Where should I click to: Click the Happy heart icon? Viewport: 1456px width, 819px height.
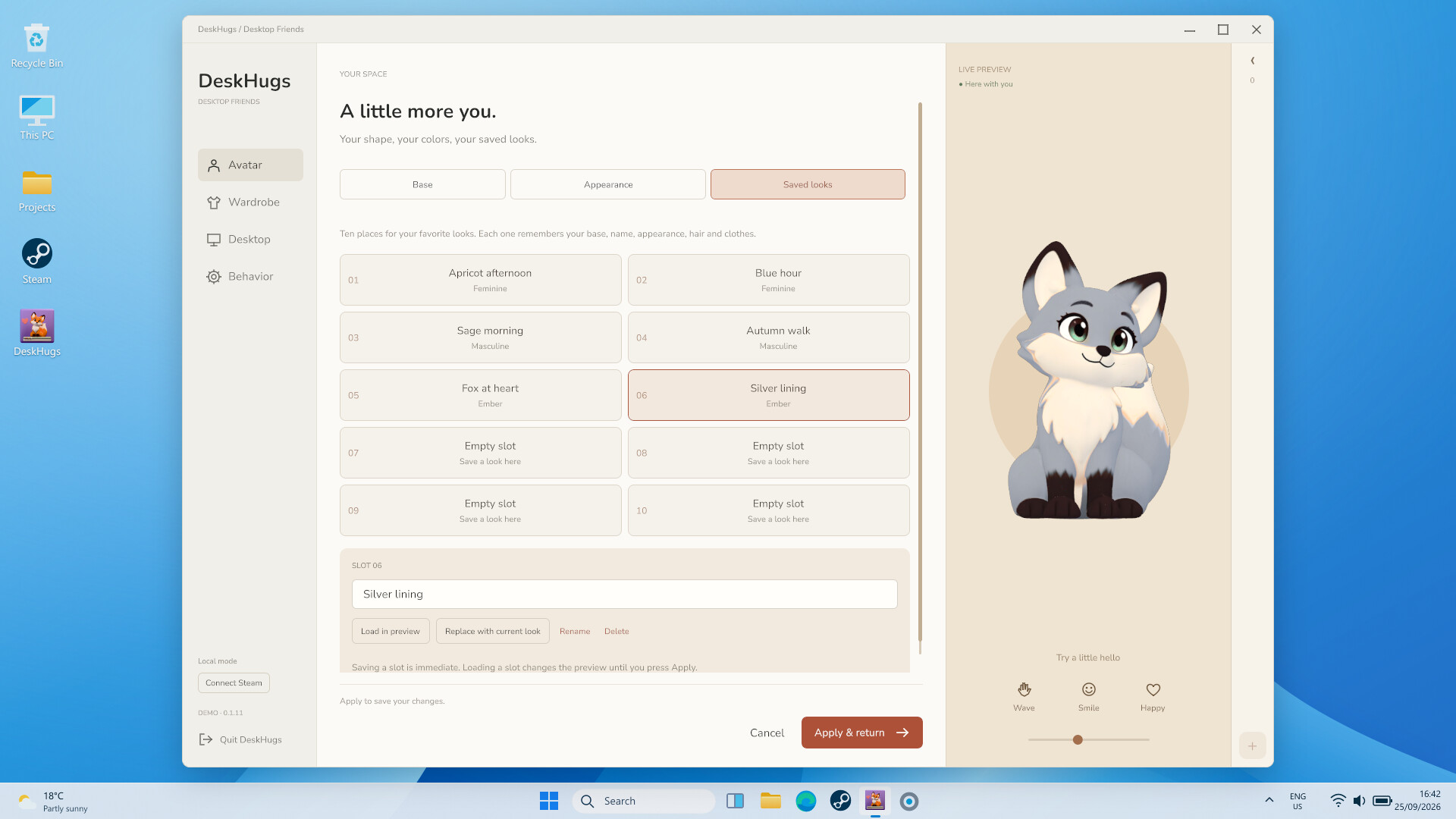point(1153,689)
